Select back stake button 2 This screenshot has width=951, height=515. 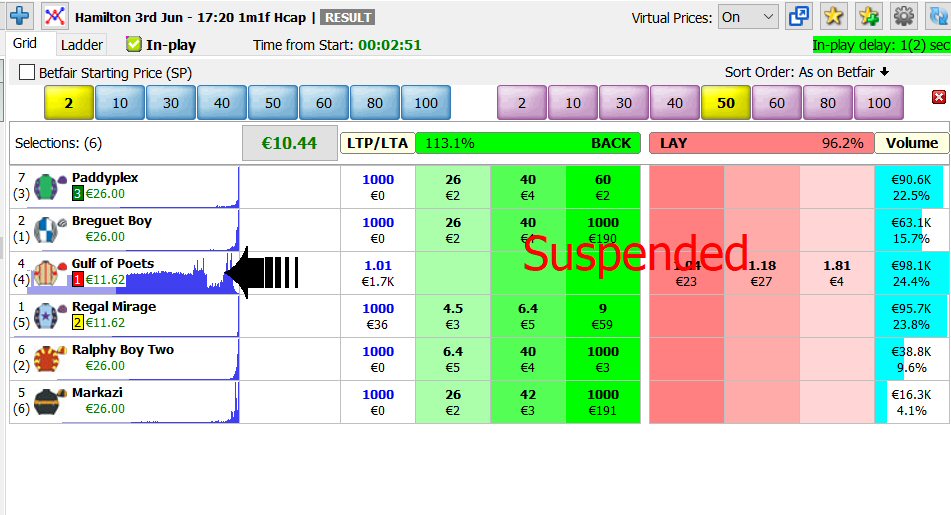pos(69,103)
